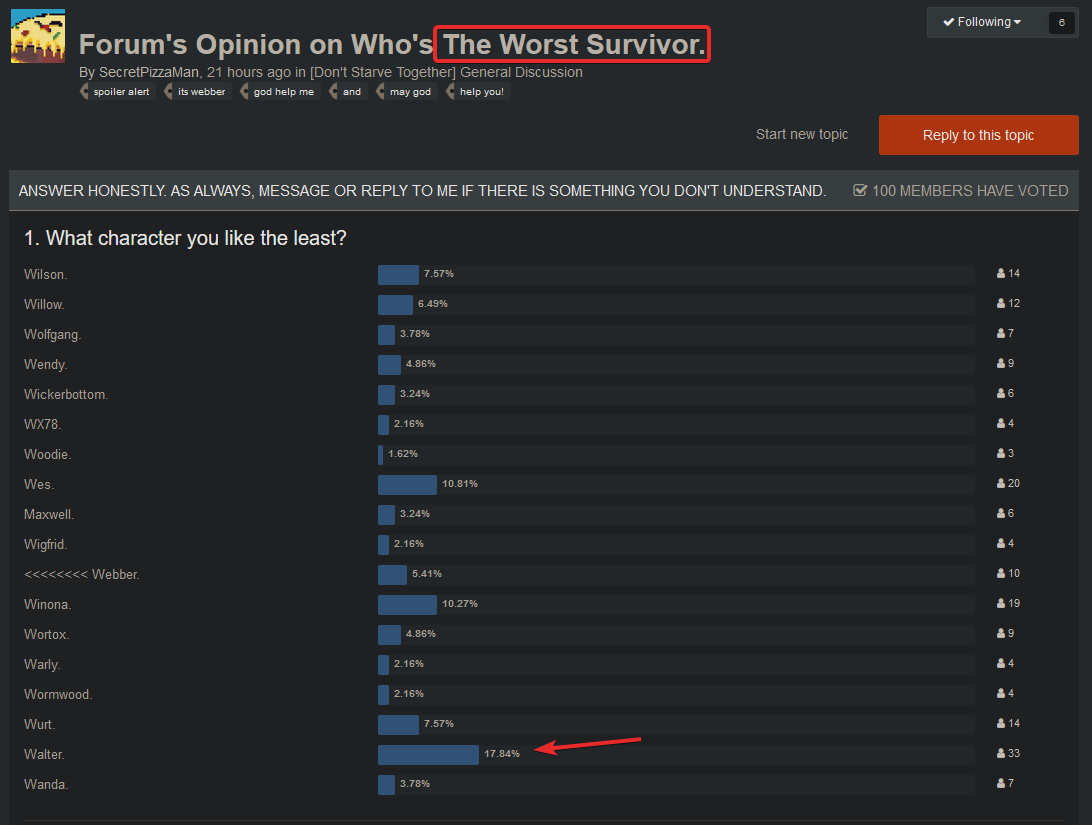Image resolution: width=1092 pixels, height=825 pixels.
Task: Open the 'its webber' tag
Action: tap(201, 91)
